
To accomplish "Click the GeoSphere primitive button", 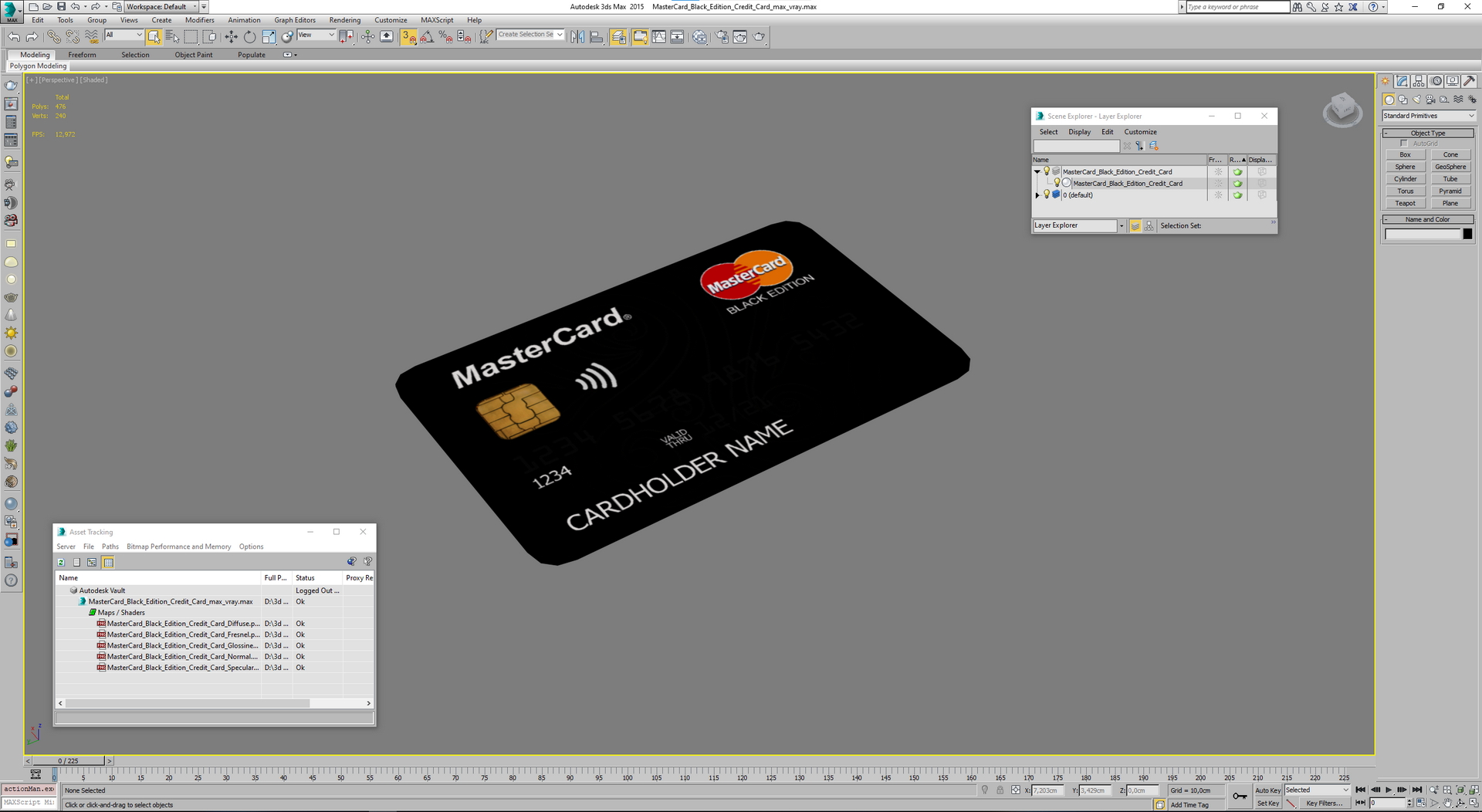I will [x=1450, y=167].
